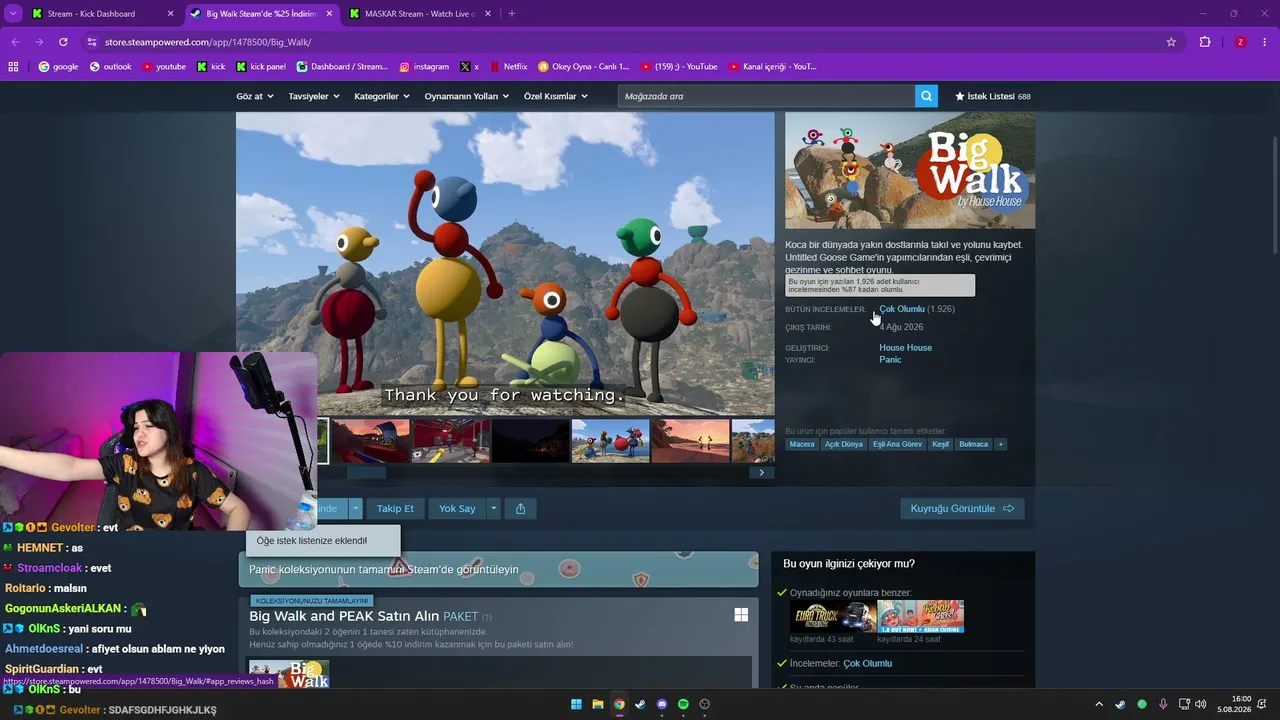Open the Chrome three-dot menu
Viewport: 1280px width, 720px height.
[1265, 42]
